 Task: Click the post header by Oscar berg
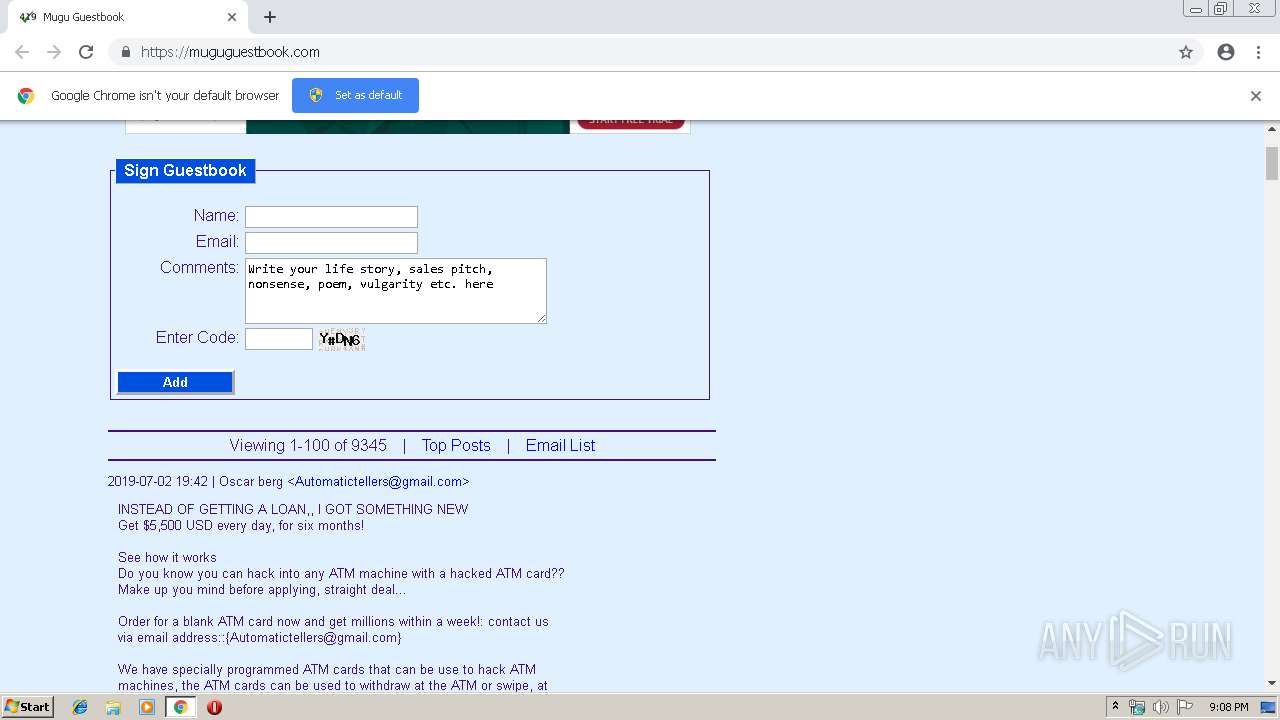click(288, 481)
